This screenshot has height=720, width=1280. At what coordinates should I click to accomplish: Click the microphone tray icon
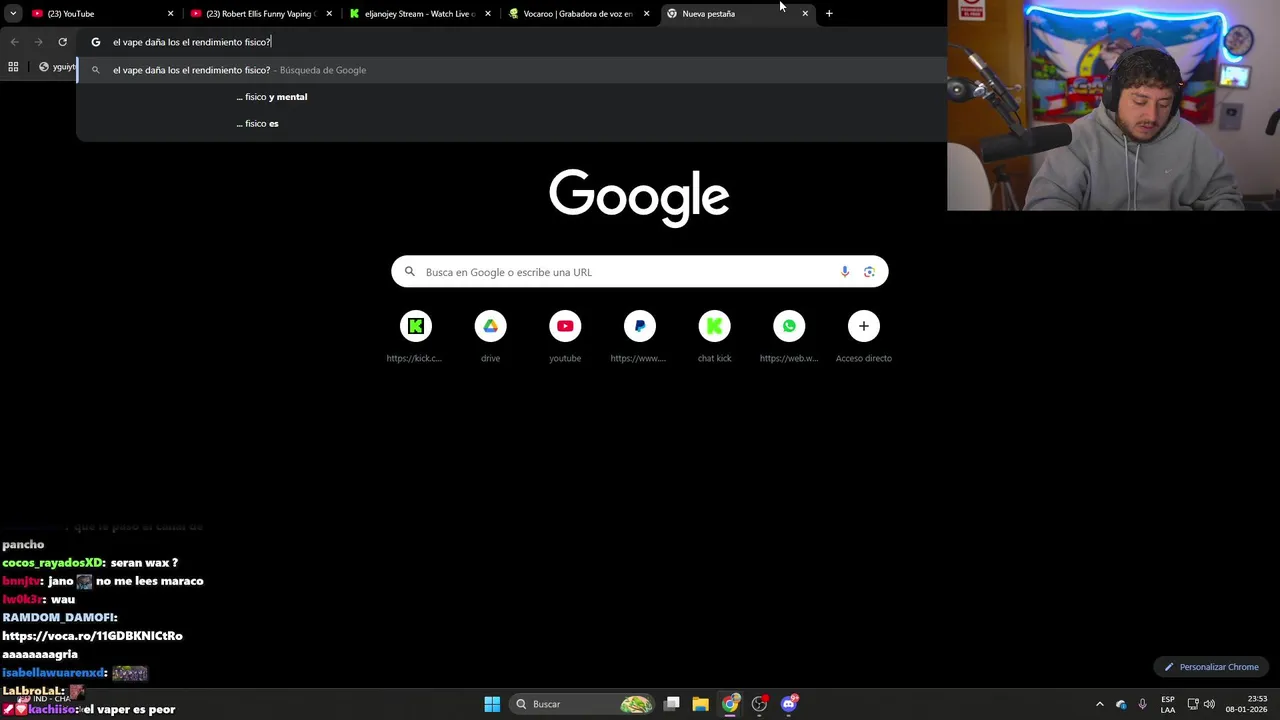click(1142, 704)
